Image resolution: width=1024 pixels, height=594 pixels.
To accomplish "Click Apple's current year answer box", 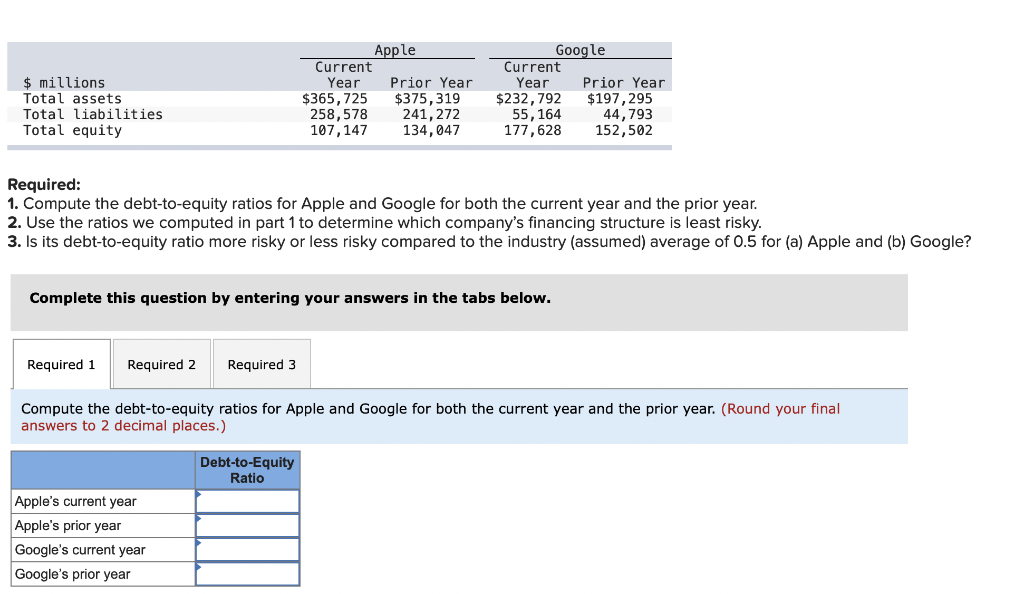I will coord(250,501).
